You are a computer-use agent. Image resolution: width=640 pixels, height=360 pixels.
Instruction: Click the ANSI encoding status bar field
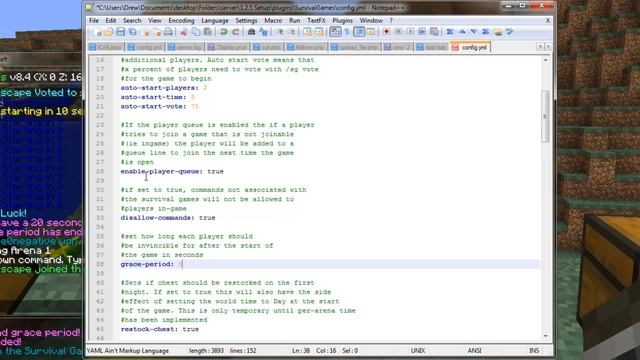coord(474,351)
